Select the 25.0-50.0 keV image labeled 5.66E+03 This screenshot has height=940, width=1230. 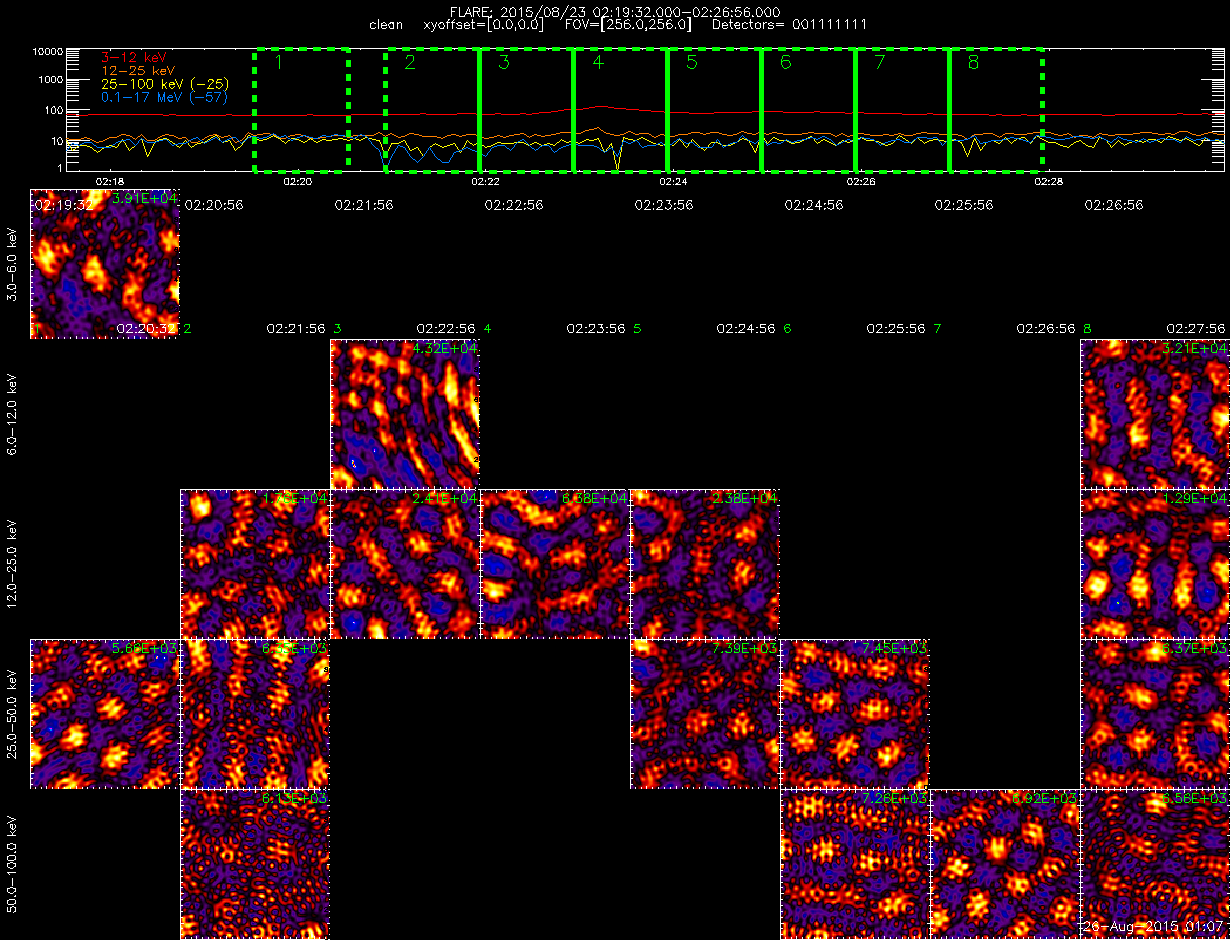pos(105,714)
